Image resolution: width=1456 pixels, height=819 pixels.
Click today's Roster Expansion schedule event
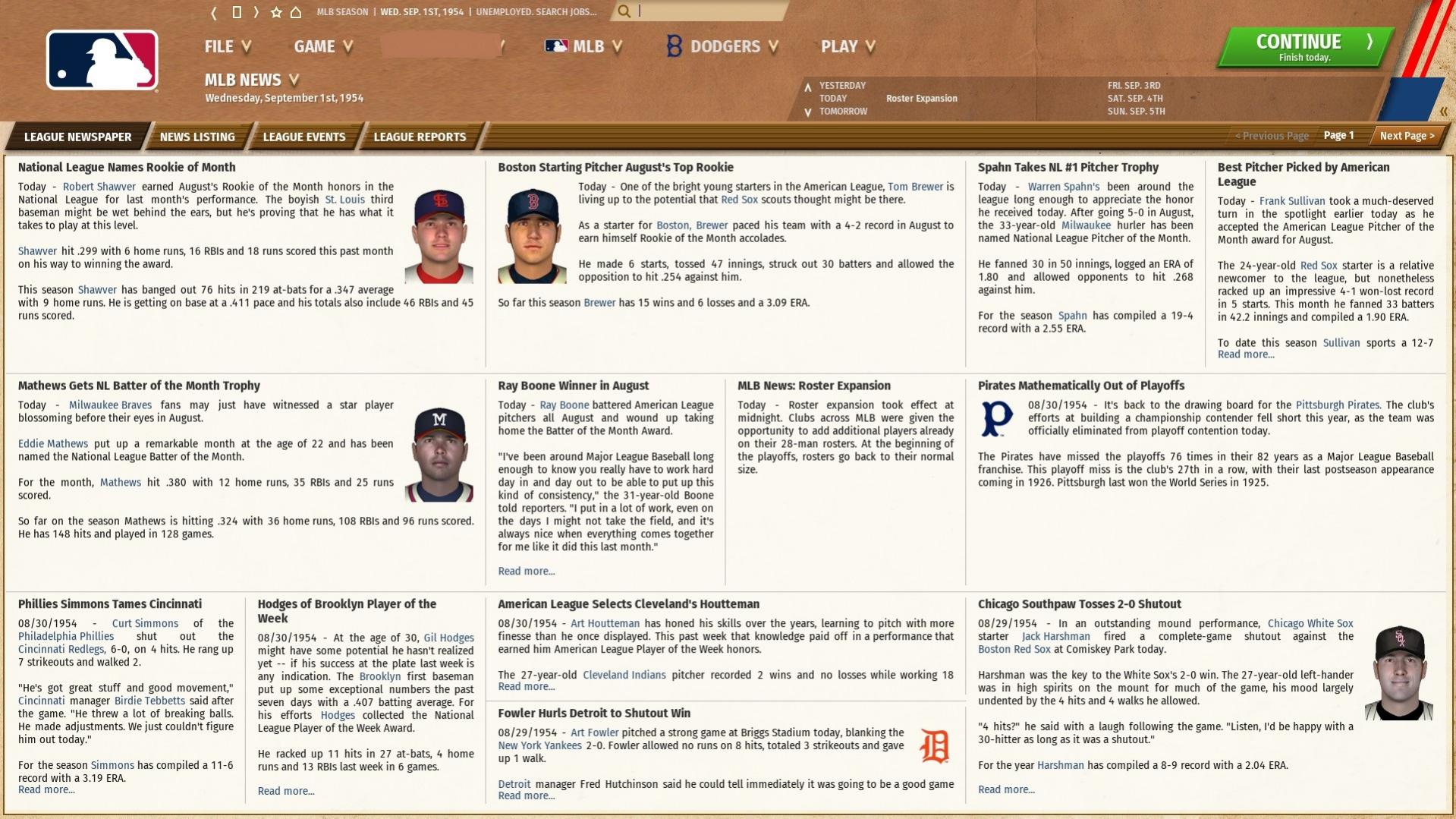921,99
